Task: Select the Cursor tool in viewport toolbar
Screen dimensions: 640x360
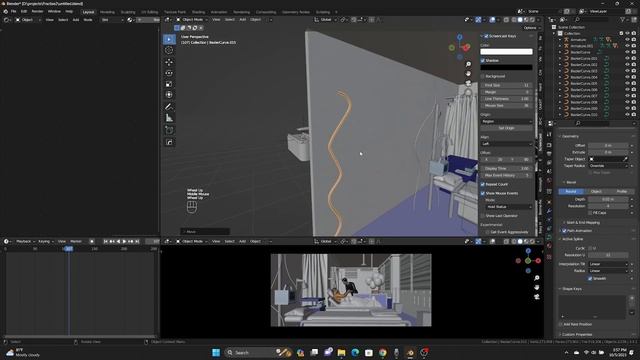Action: [x=169, y=50]
